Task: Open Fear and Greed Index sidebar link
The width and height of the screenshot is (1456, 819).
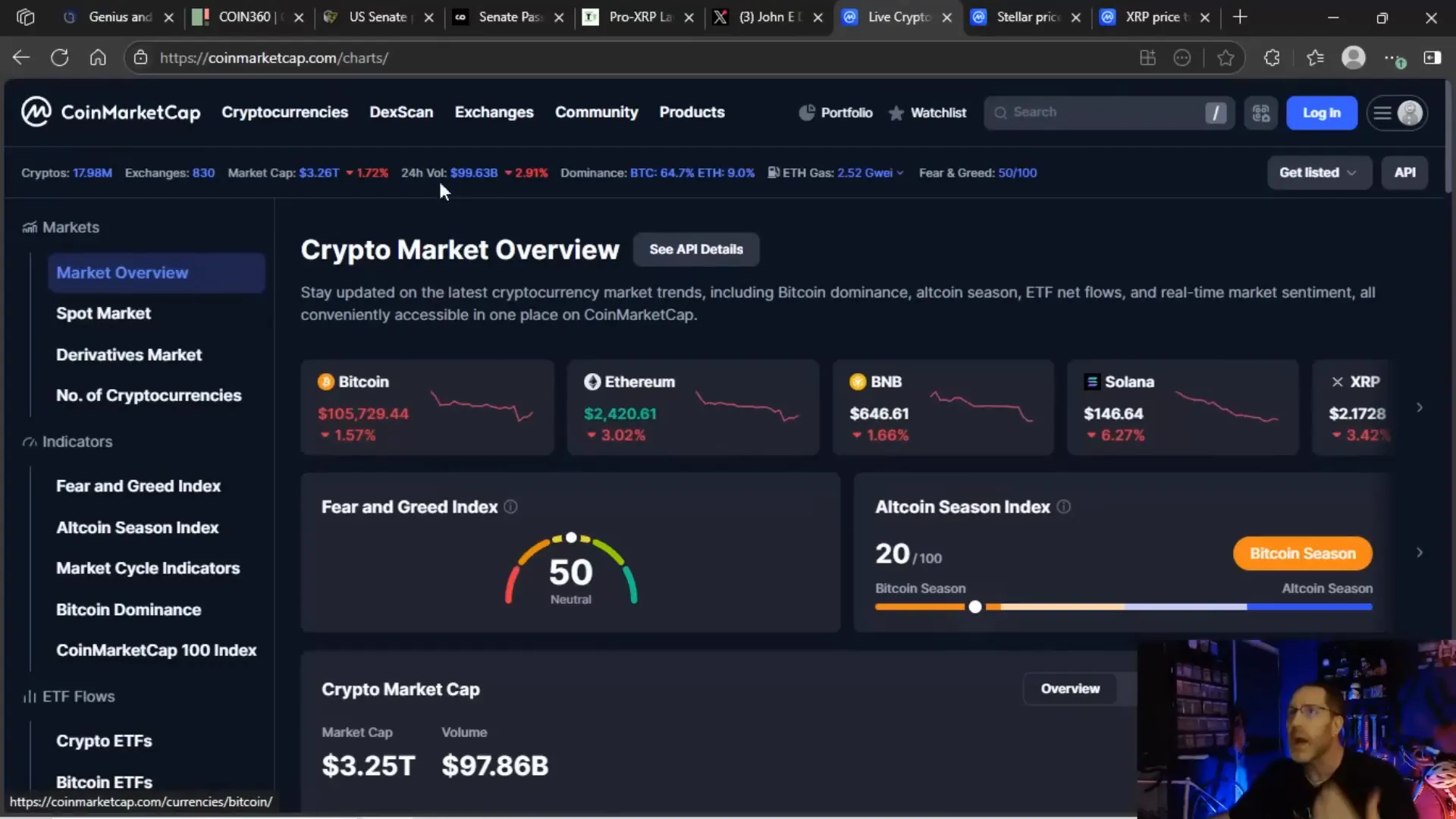Action: (138, 486)
